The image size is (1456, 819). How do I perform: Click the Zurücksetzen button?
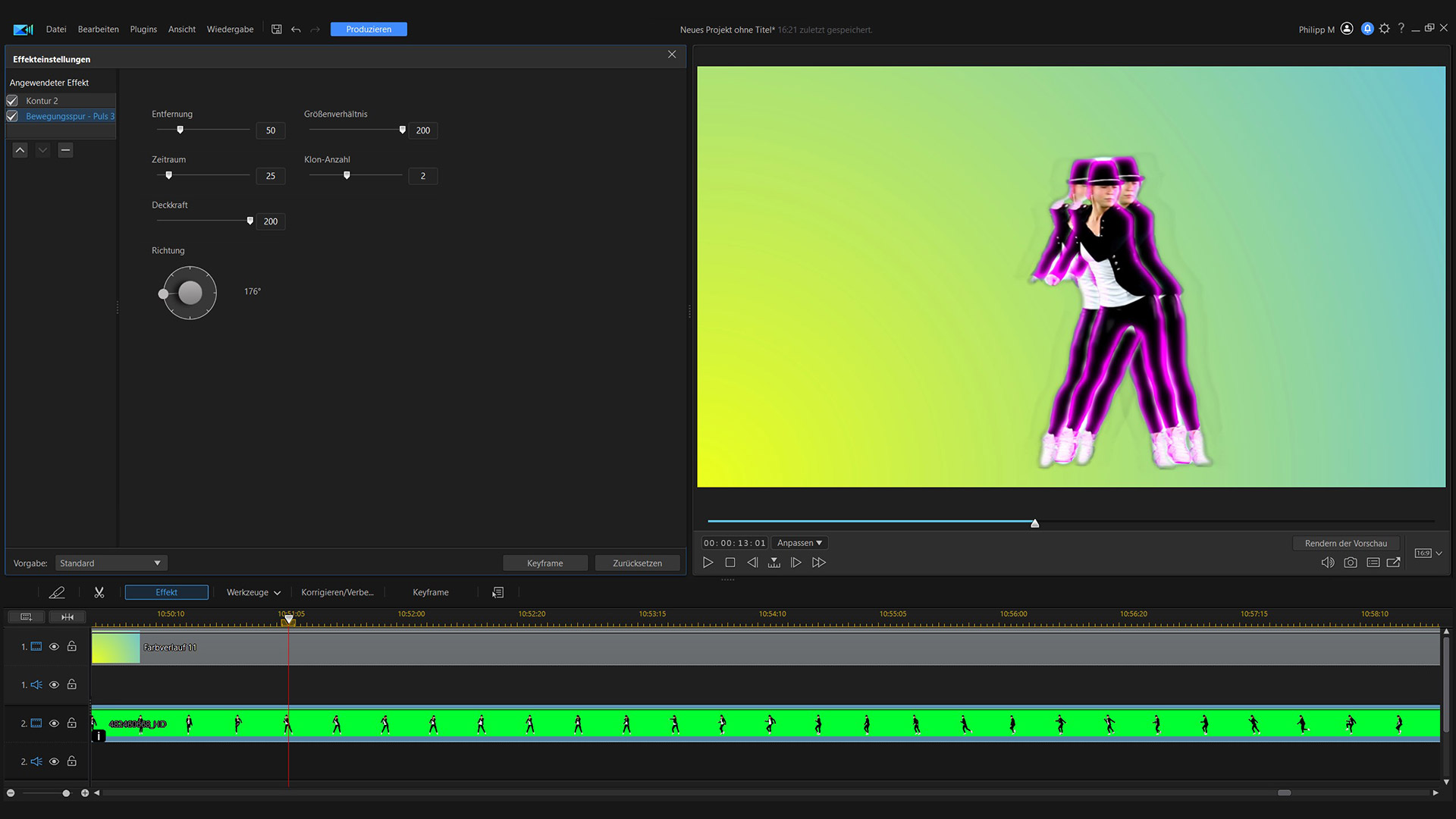click(x=637, y=563)
